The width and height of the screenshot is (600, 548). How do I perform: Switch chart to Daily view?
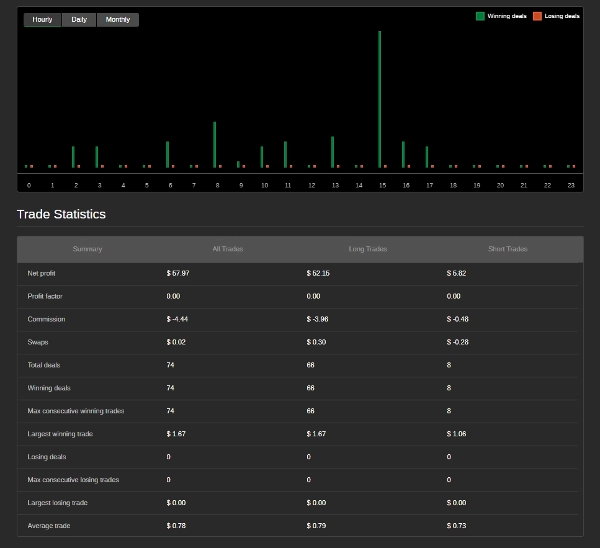point(79,20)
